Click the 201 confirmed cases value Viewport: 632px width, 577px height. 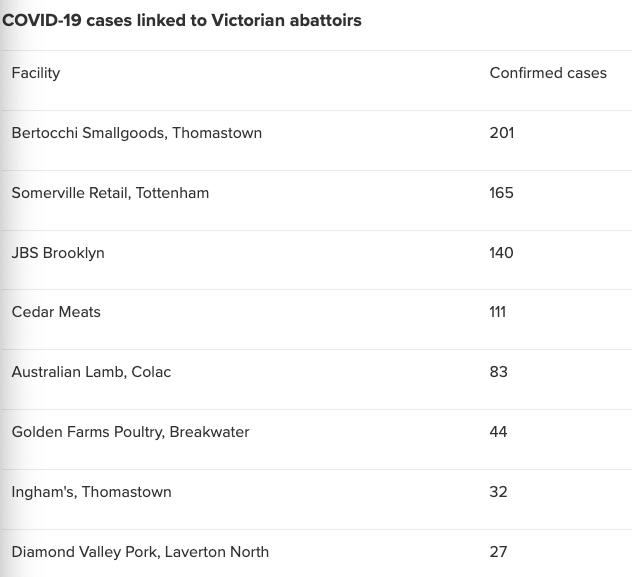coord(501,133)
